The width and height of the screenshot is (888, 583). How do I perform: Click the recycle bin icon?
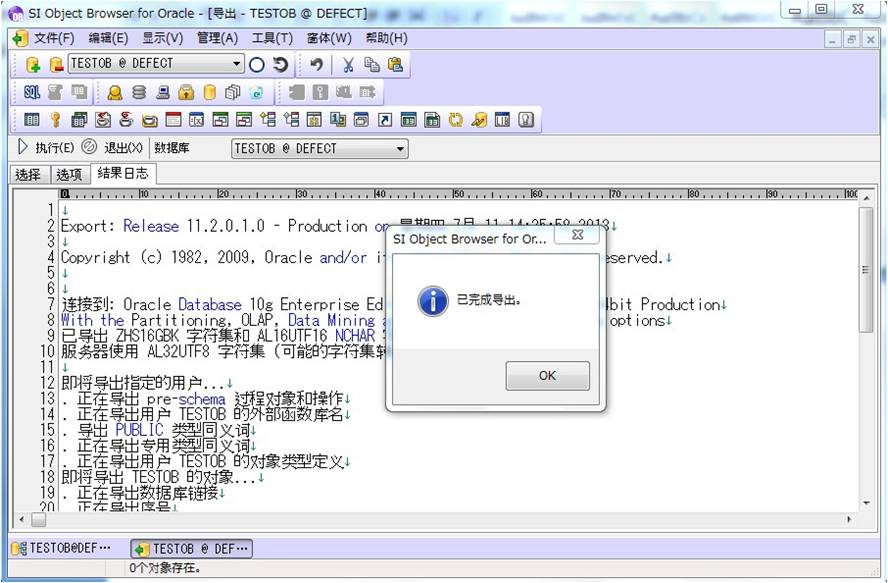(257, 92)
